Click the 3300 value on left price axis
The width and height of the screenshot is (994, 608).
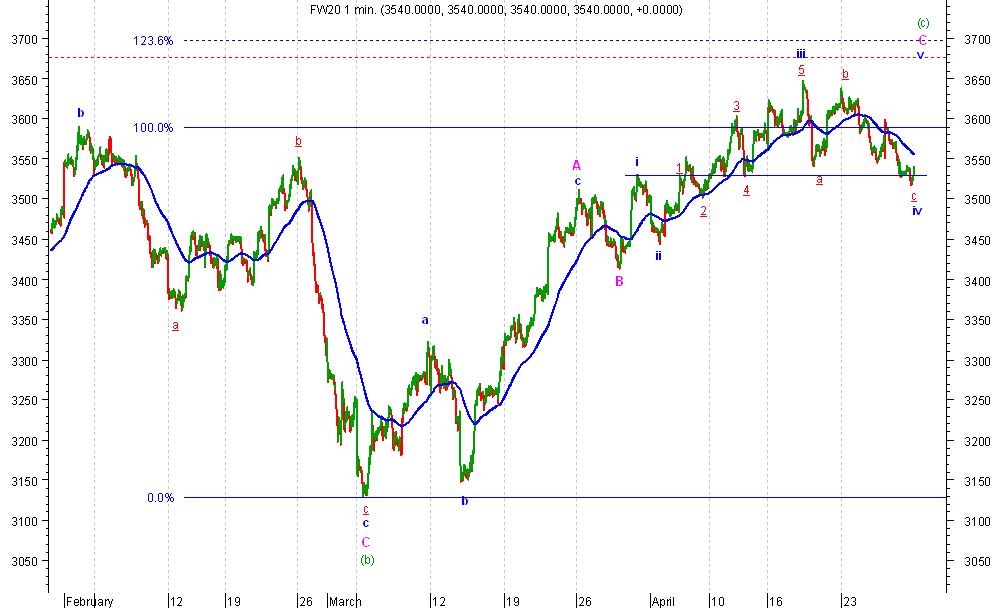(x=25, y=361)
